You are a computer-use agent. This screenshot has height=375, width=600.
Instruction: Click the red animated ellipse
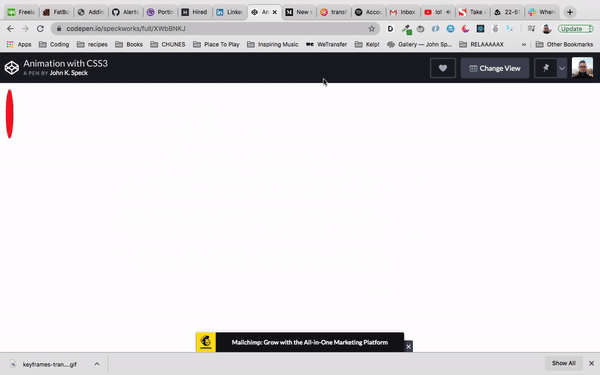(x=10, y=114)
